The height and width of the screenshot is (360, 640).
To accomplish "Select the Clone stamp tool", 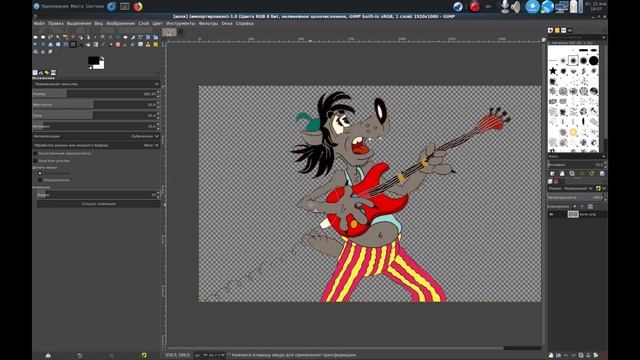I will pos(148,44).
